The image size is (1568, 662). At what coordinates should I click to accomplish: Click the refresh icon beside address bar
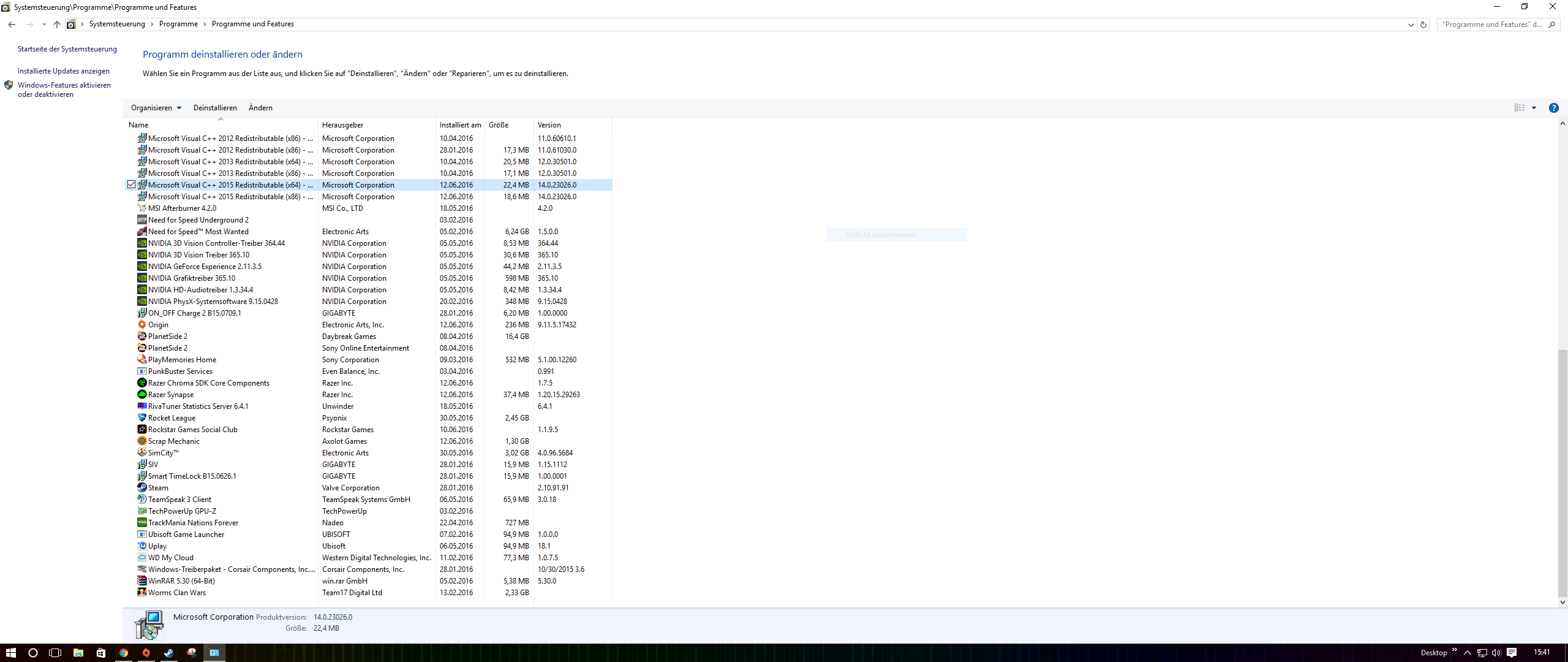1423,25
